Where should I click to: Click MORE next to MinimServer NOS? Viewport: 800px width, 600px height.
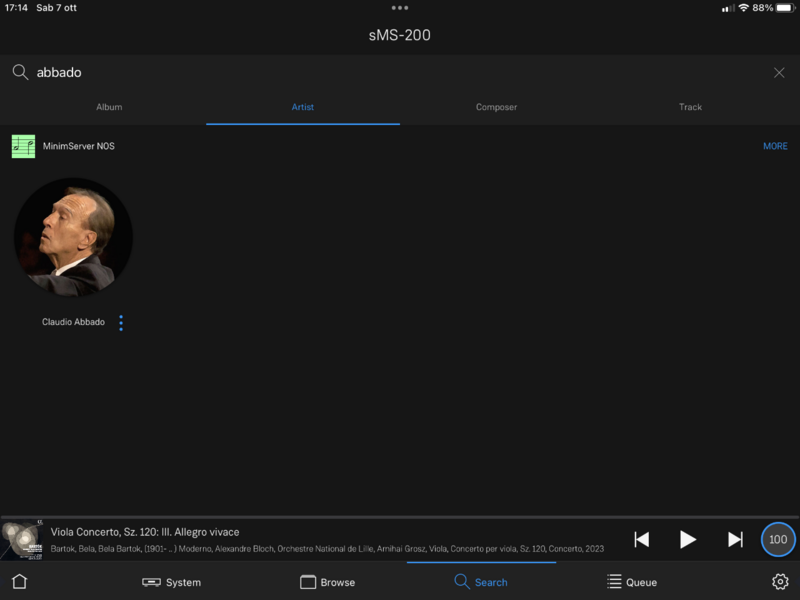click(775, 145)
